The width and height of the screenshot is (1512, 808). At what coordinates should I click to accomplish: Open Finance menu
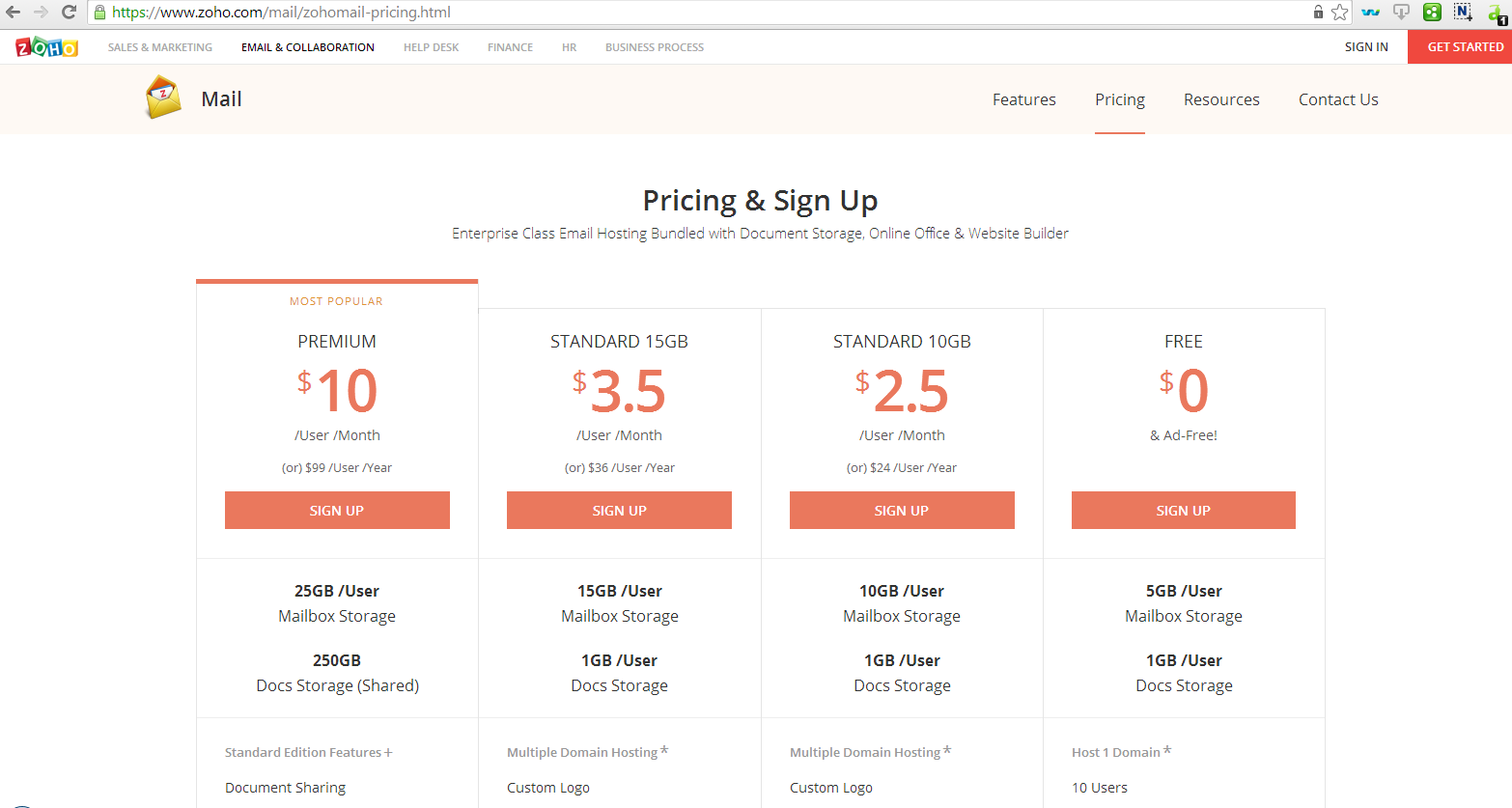coord(510,47)
